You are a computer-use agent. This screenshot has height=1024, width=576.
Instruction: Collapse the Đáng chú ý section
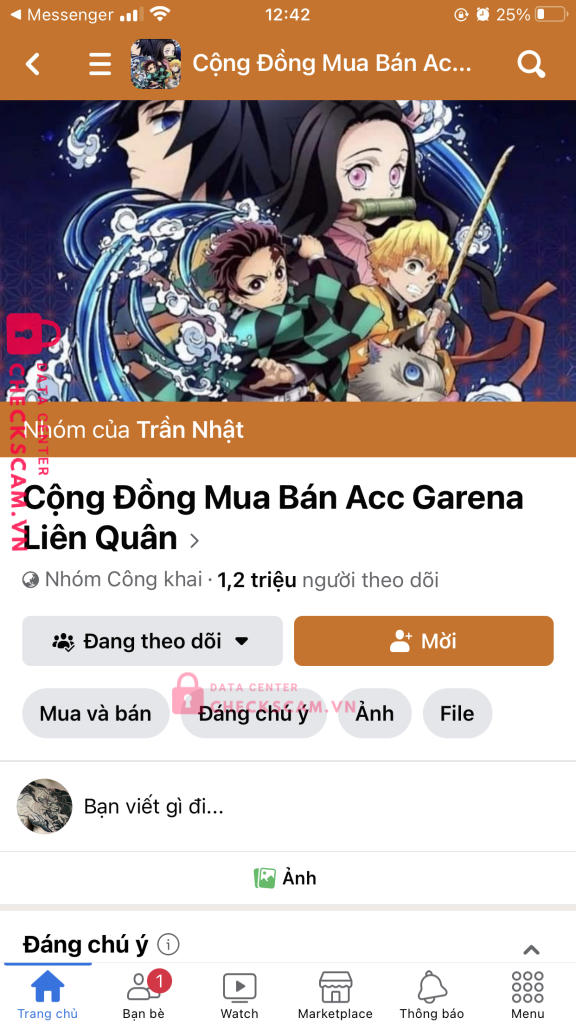coord(532,950)
